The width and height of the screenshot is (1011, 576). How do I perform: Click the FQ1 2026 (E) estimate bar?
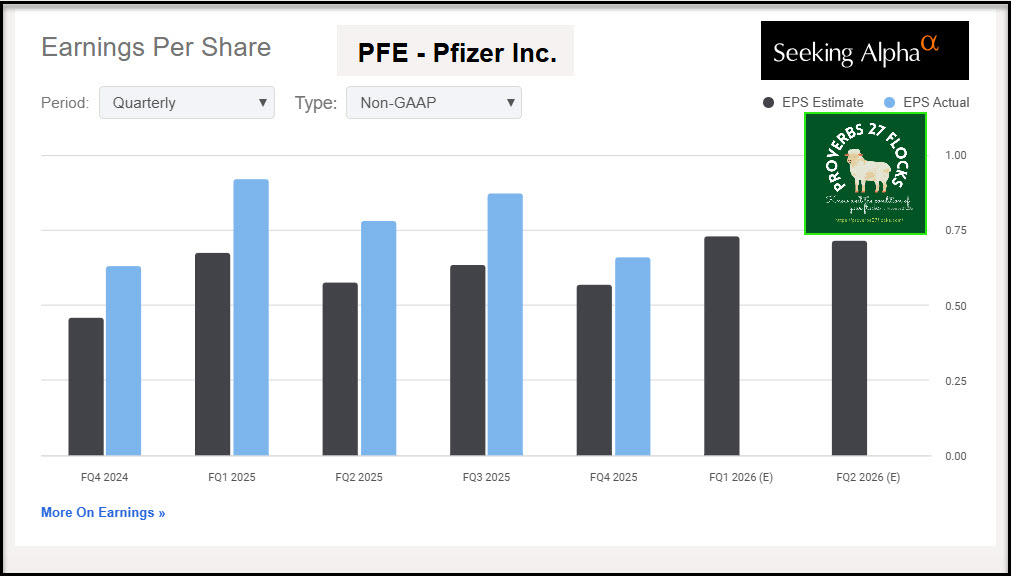721,346
